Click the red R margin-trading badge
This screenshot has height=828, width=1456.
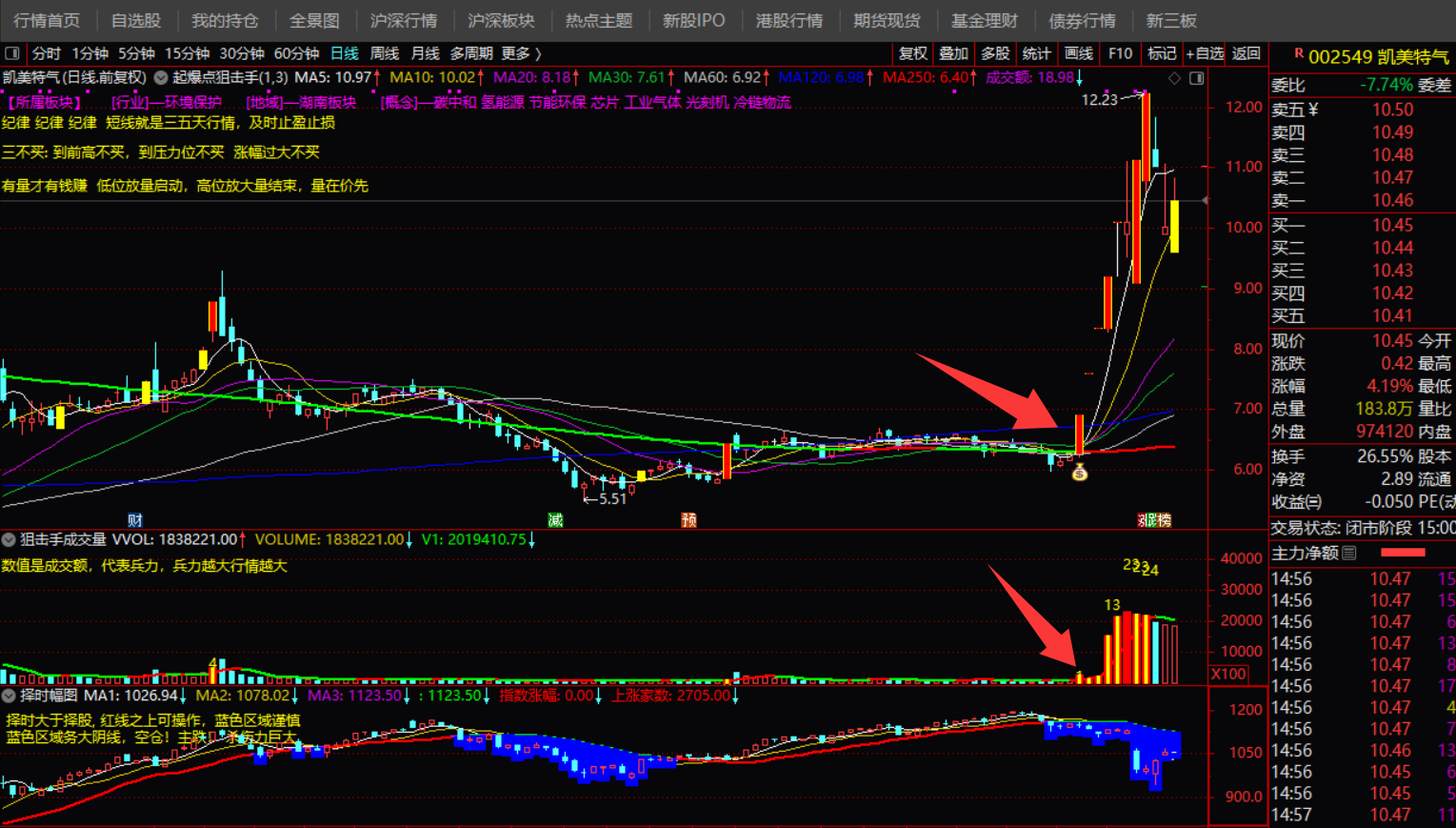tap(1298, 54)
